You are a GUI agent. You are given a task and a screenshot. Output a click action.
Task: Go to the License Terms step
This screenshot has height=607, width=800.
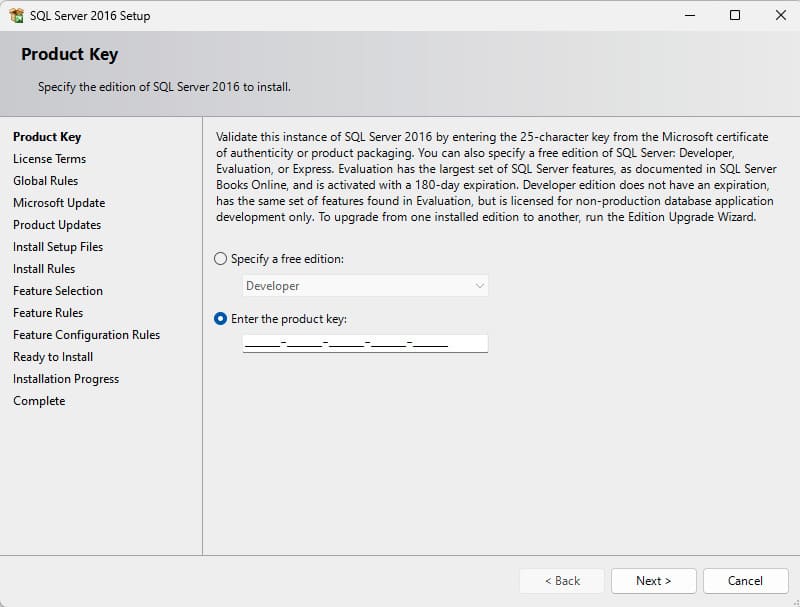(x=49, y=159)
